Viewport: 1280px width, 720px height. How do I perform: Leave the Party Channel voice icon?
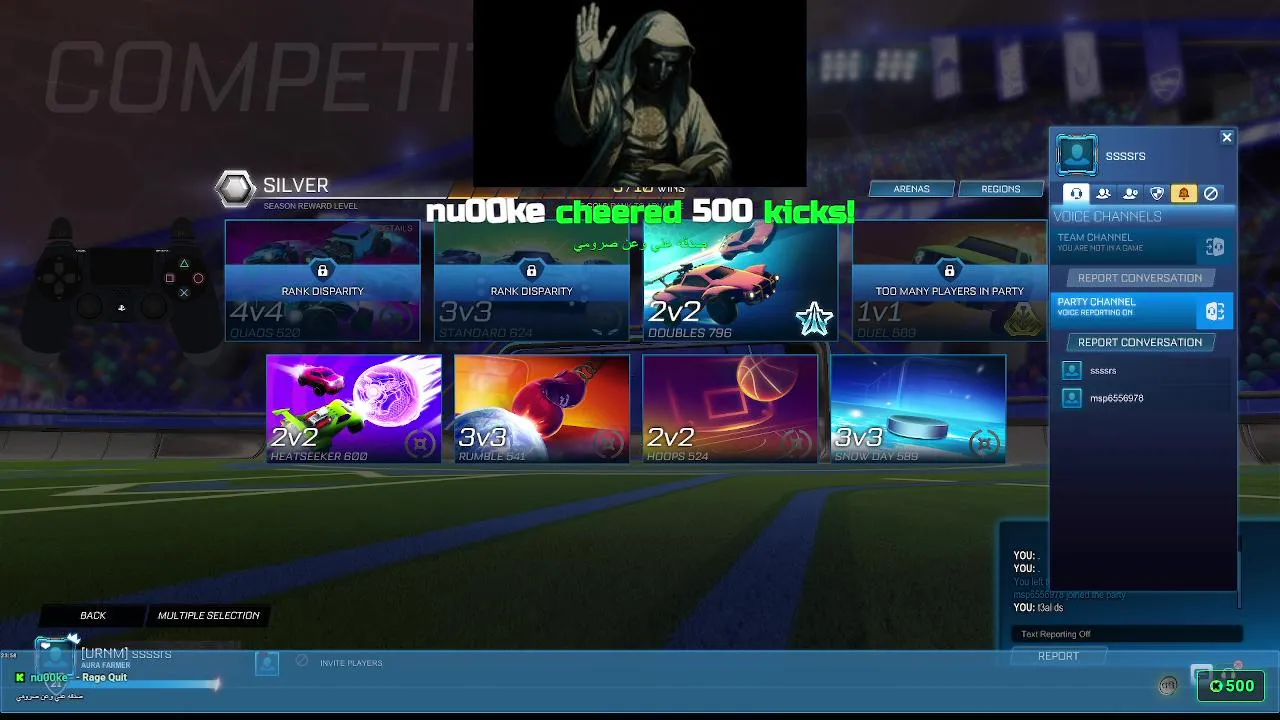click(x=1215, y=311)
